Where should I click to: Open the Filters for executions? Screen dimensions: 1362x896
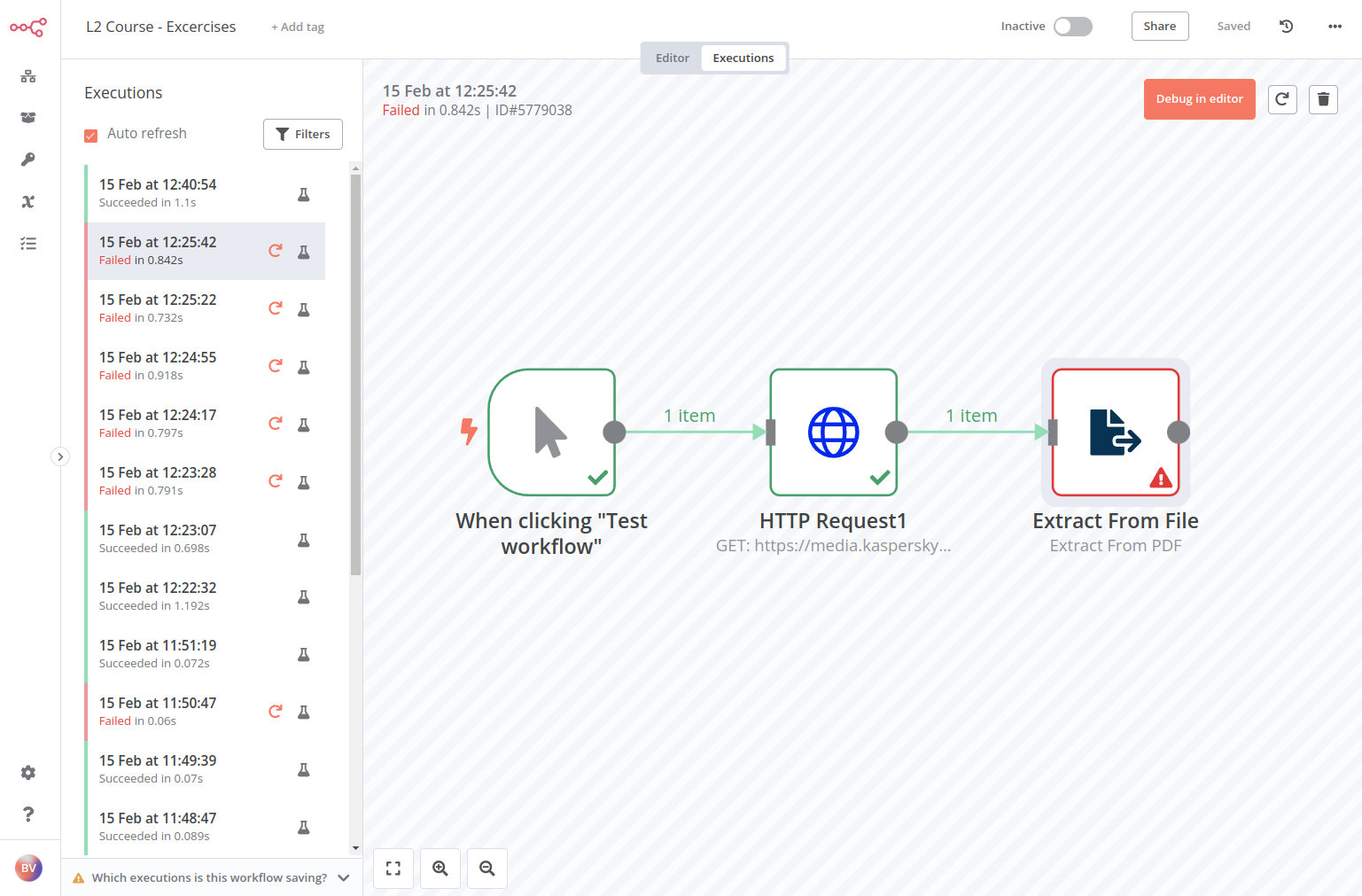coord(303,134)
